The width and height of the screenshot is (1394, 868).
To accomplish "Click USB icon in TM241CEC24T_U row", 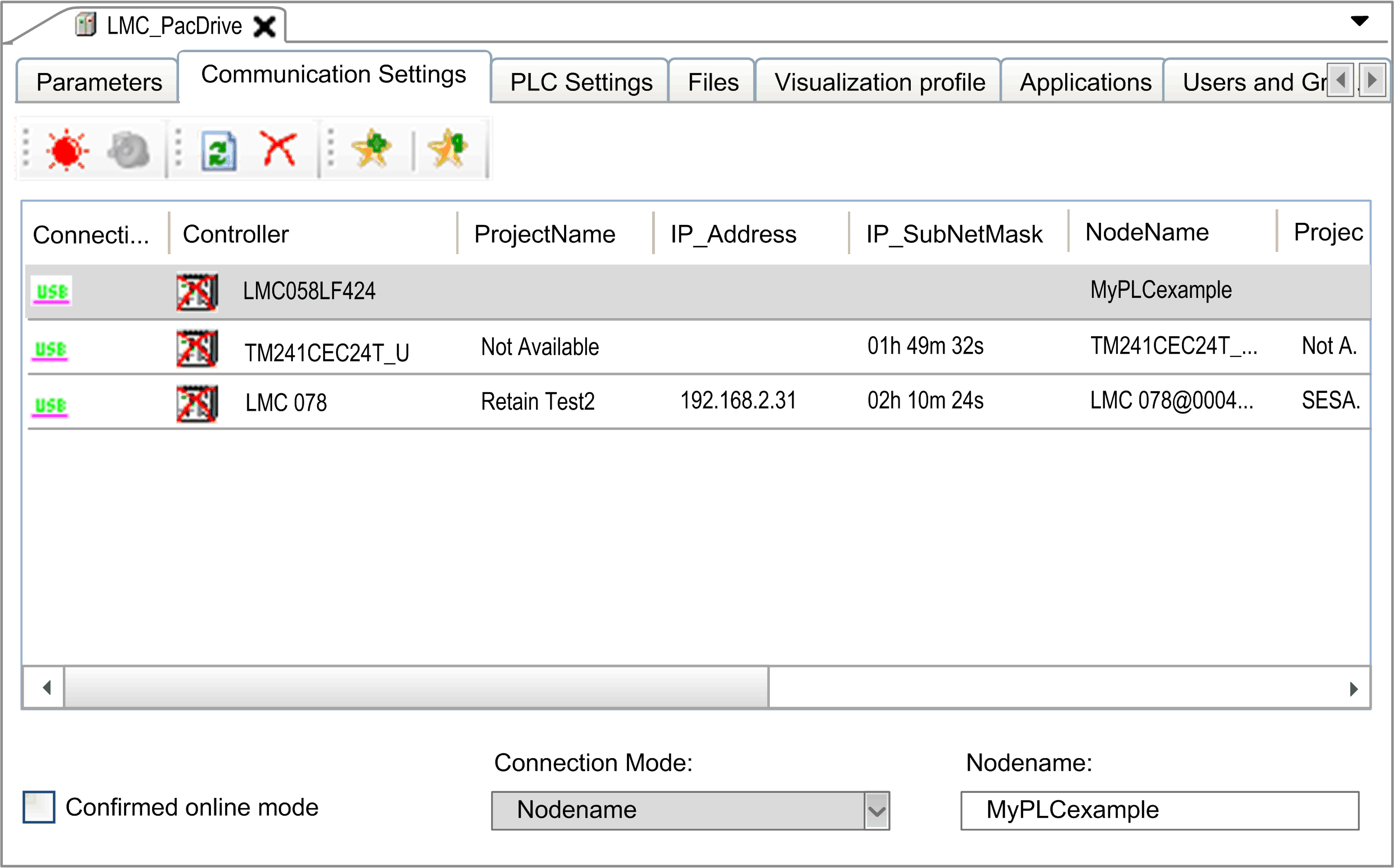I will pyautogui.click(x=51, y=349).
